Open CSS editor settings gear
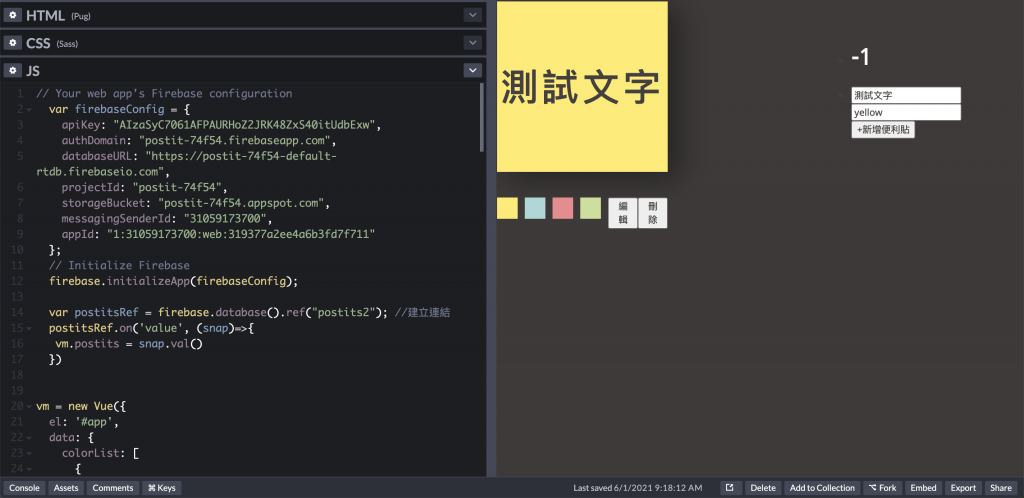Image resolution: width=1024 pixels, height=498 pixels. click(12, 43)
